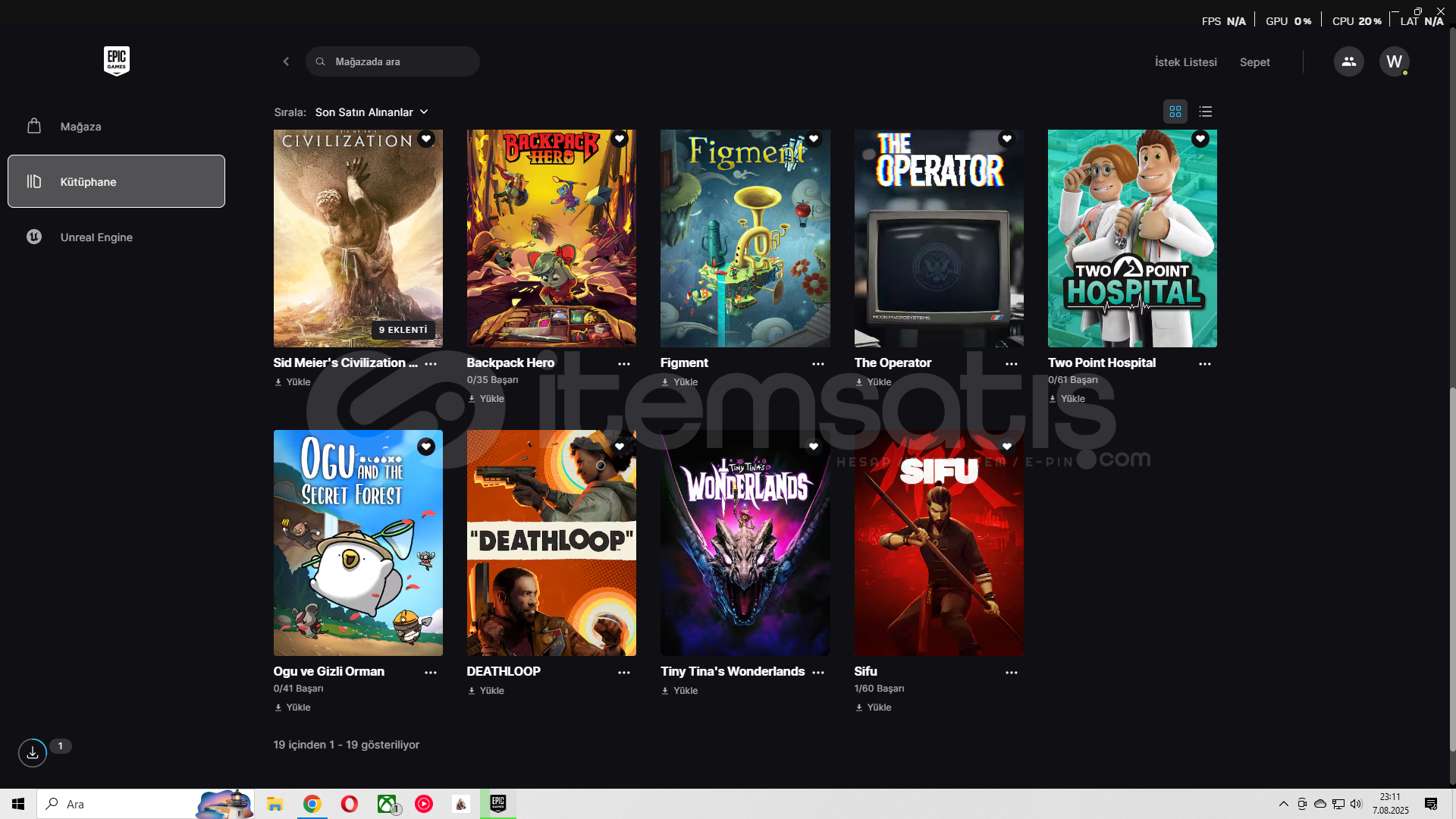Click Epic Games Launcher taskbar icon
1456x819 pixels.
point(498,804)
